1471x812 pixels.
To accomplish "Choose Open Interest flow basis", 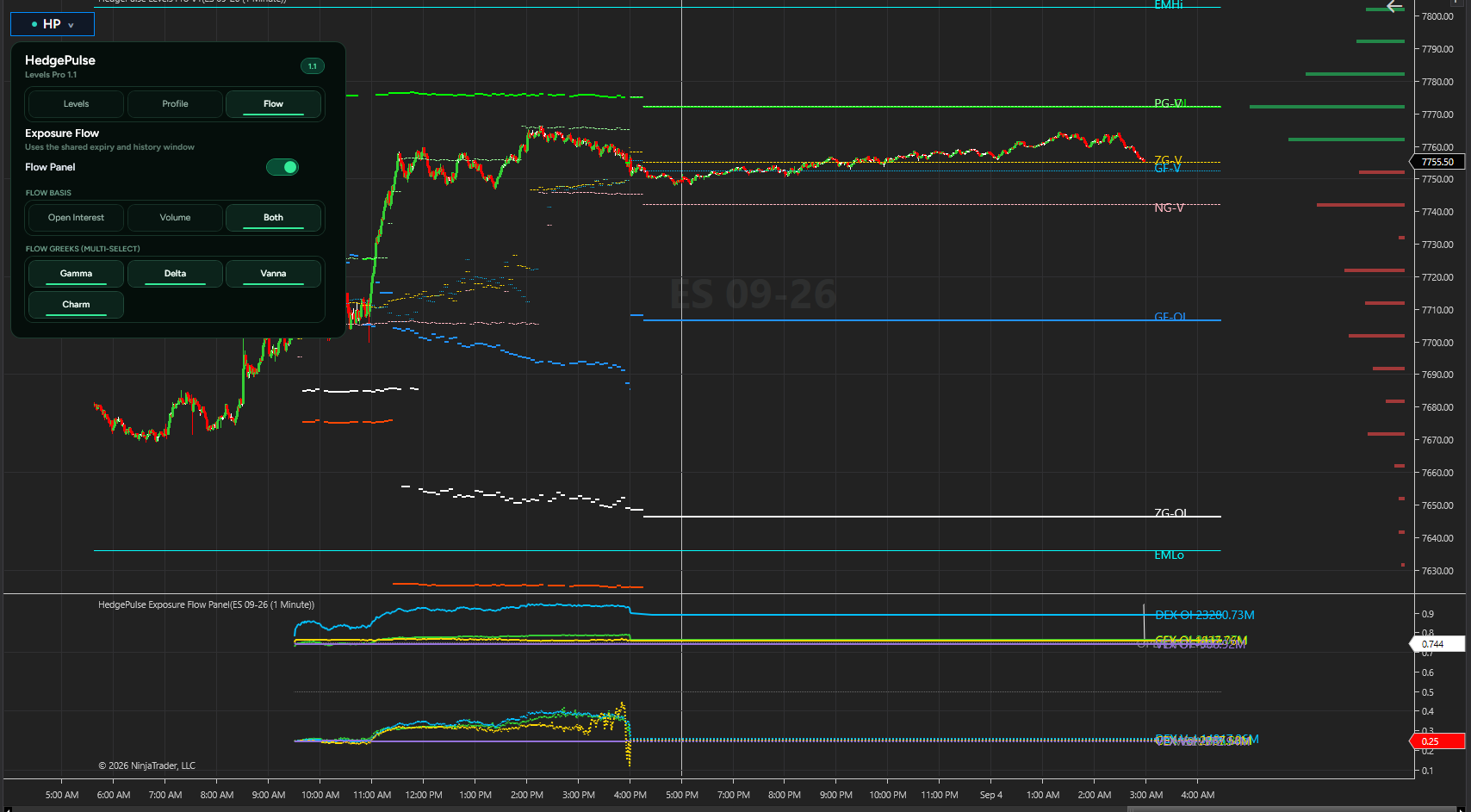I will pos(76,218).
